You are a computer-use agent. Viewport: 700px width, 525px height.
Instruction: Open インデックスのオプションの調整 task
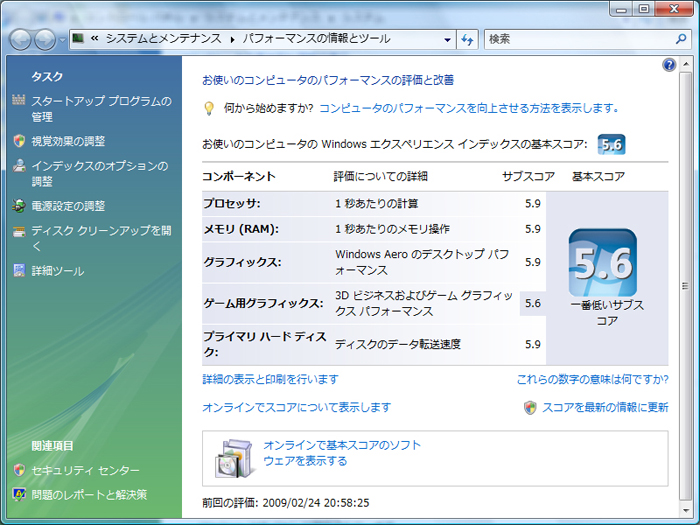[x=100, y=174]
